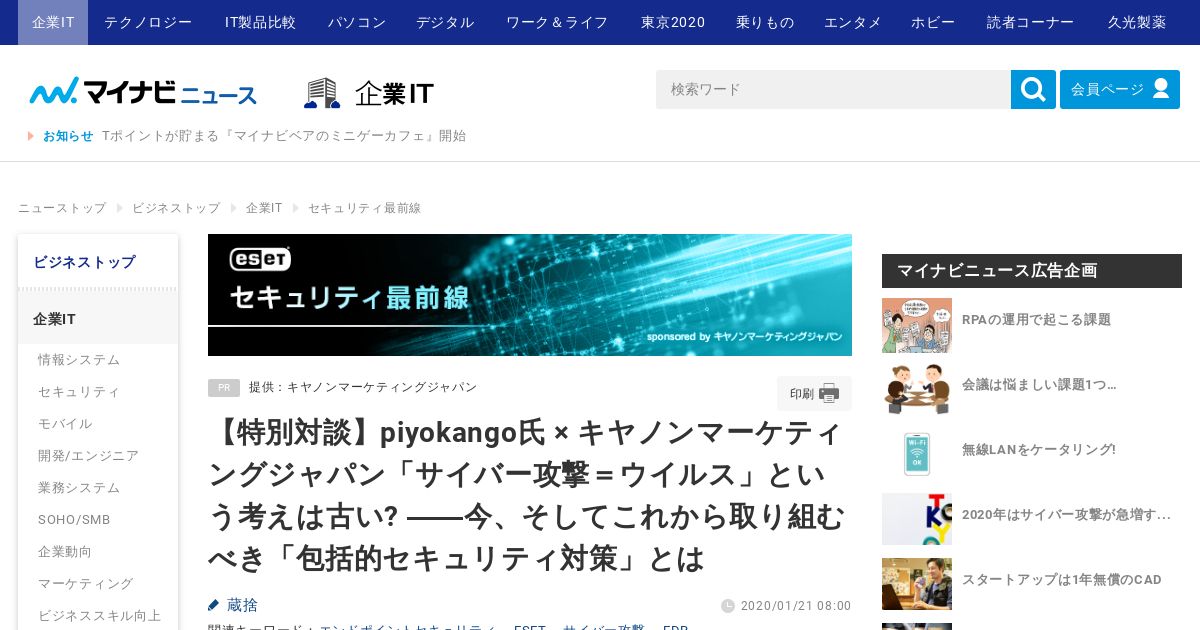Select 企業動向 in the sidebar

(x=65, y=552)
